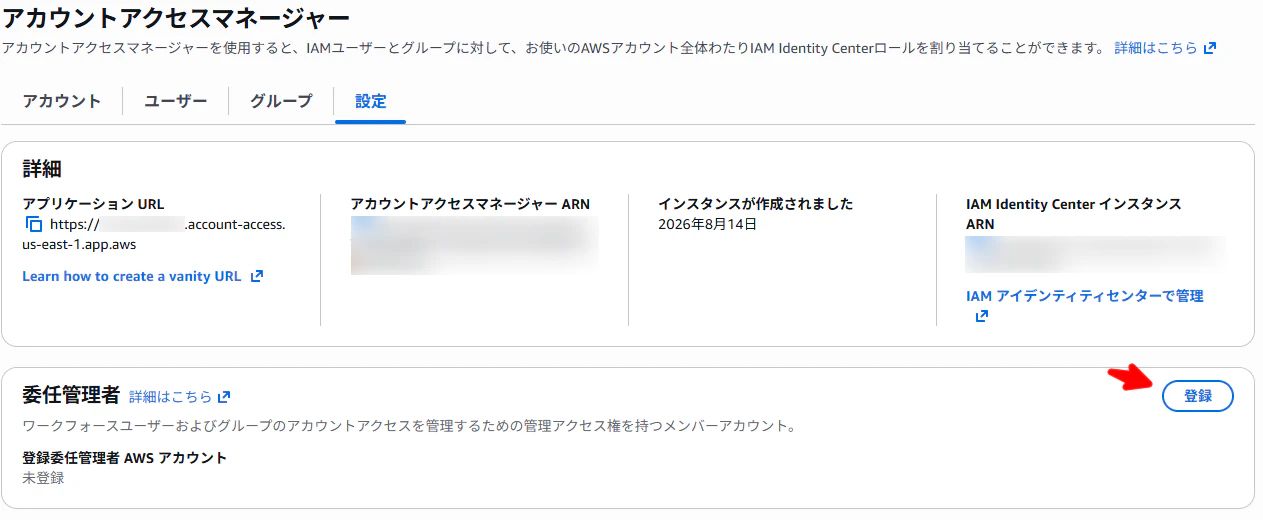Switch to the アカウント tab

pos(62,101)
